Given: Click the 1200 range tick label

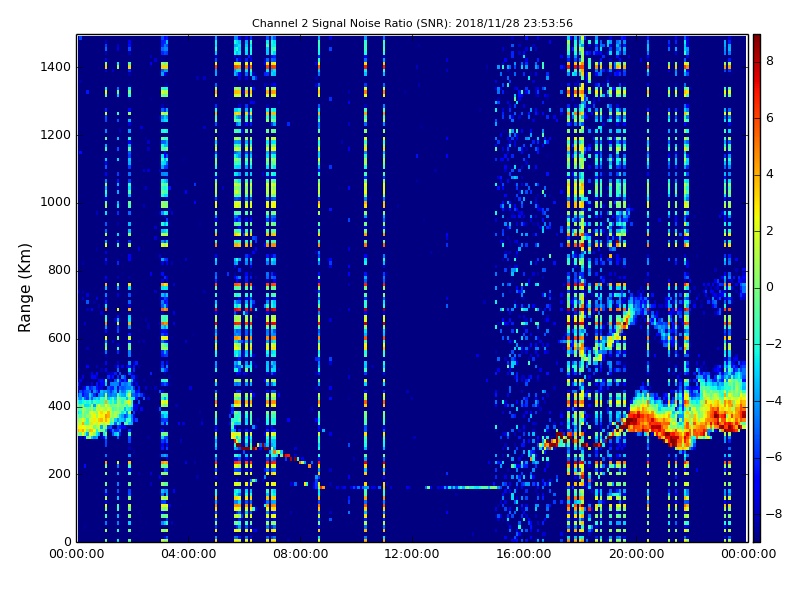Looking at the screenshot, I should 55,135.
